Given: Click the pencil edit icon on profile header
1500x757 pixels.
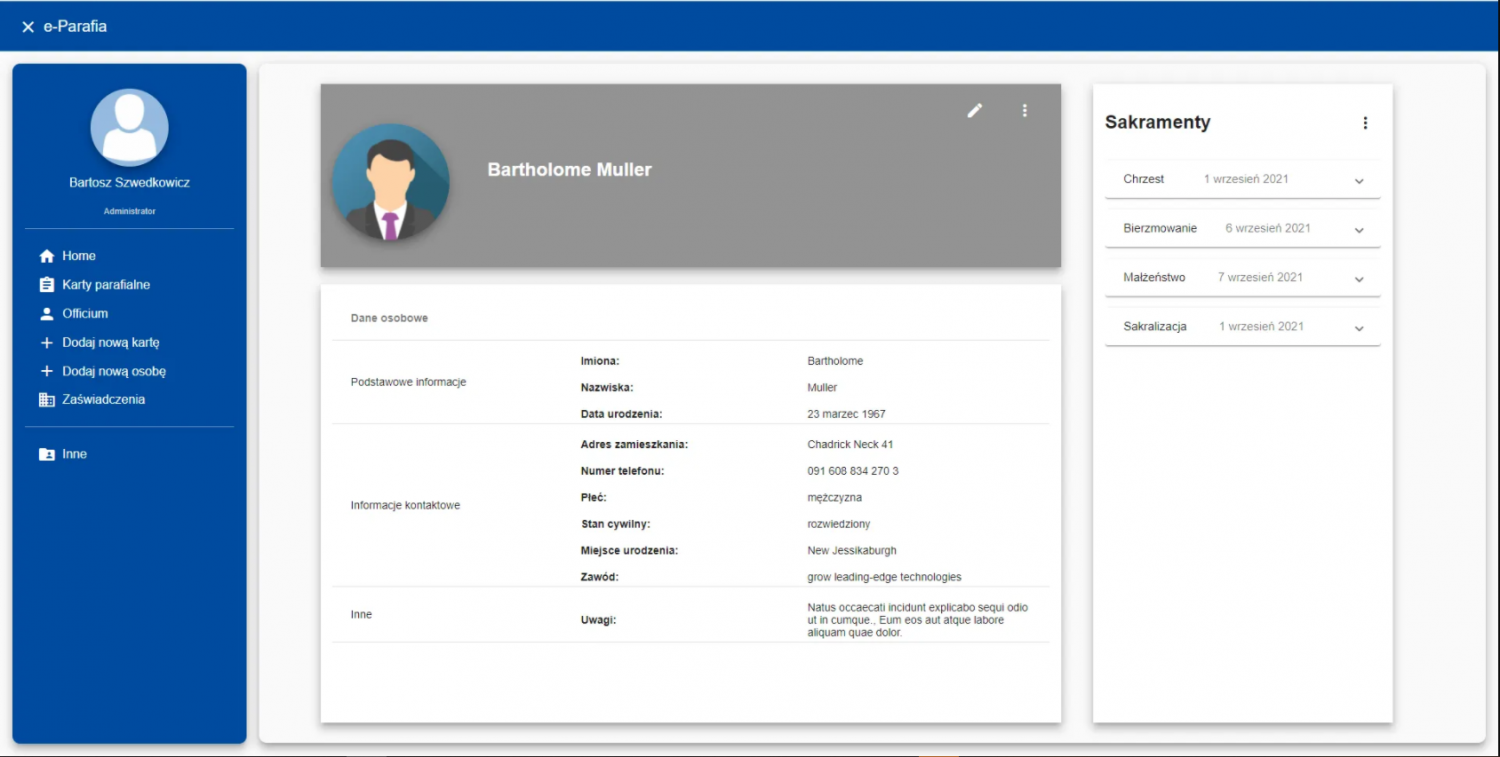Looking at the screenshot, I should click(975, 110).
